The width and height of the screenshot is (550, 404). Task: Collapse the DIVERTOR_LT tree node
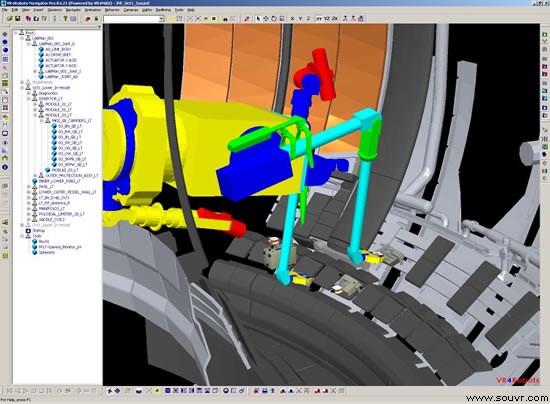[x=29, y=99]
